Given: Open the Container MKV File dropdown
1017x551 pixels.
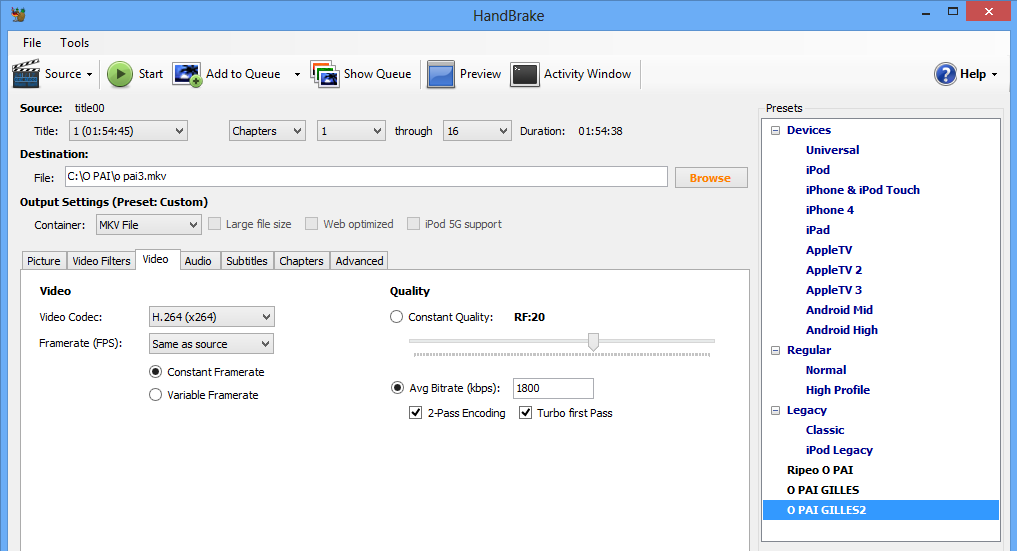Looking at the screenshot, I should 149,225.
